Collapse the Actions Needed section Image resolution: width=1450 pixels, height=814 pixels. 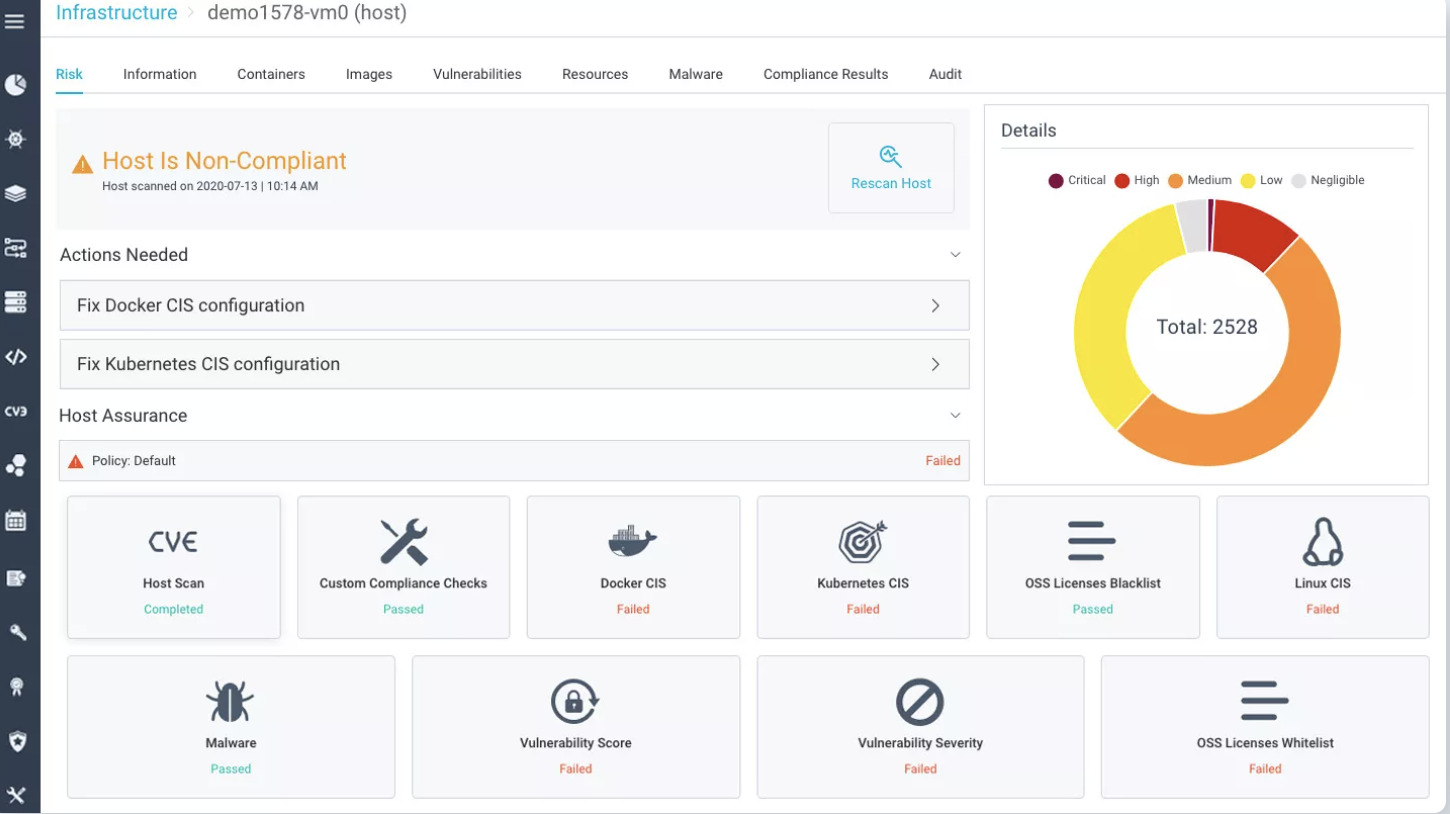pyautogui.click(x=955, y=255)
